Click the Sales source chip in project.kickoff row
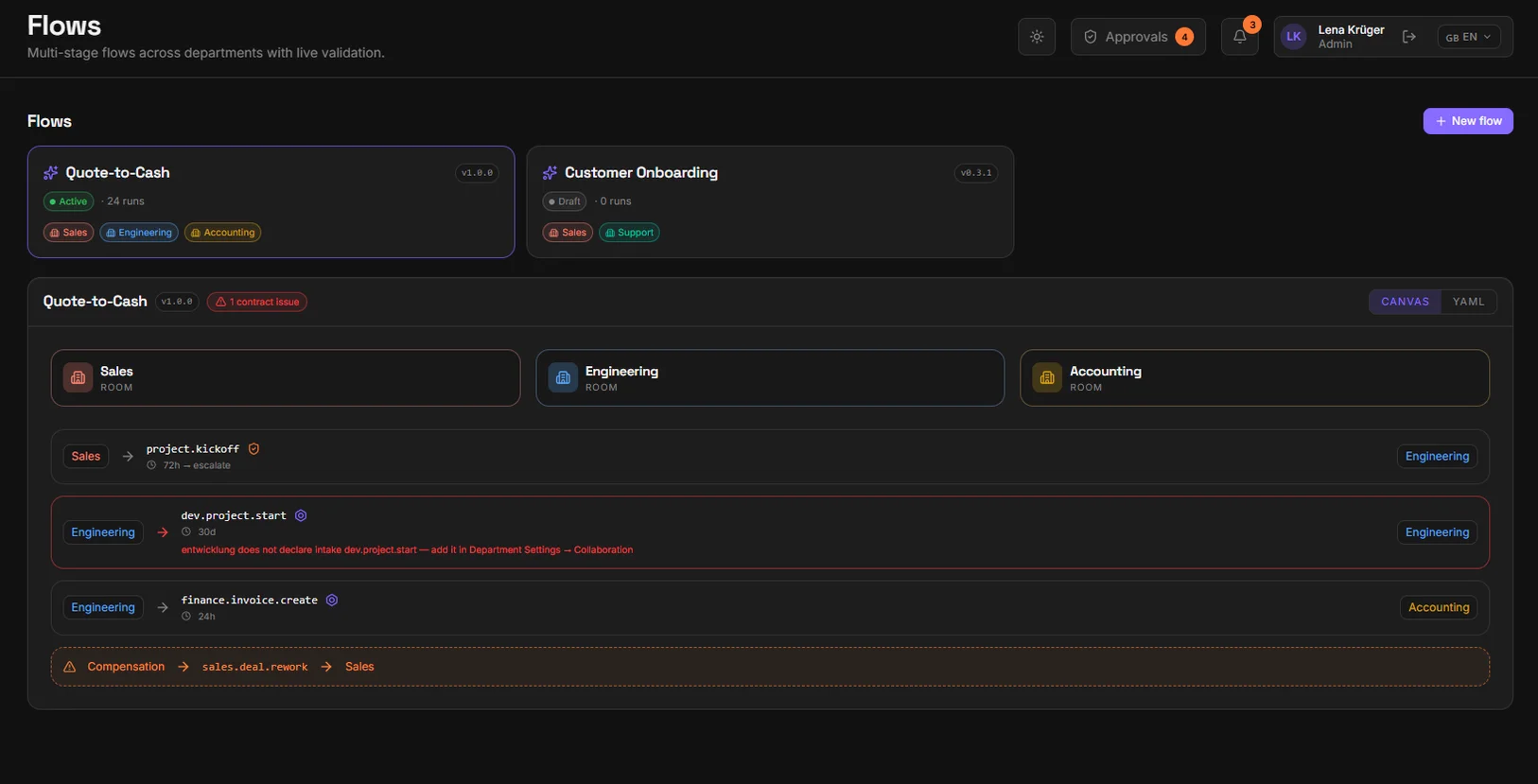The image size is (1538, 784). (86, 456)
